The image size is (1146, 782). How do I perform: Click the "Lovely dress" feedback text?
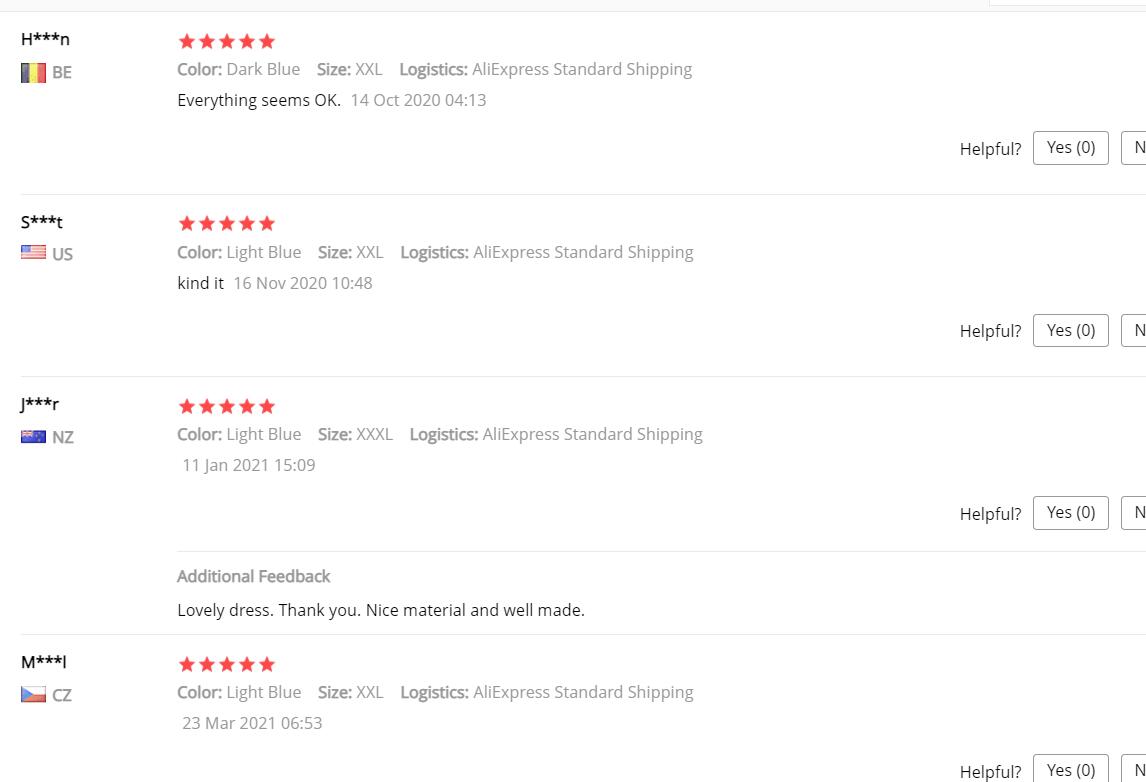[380, 610]
